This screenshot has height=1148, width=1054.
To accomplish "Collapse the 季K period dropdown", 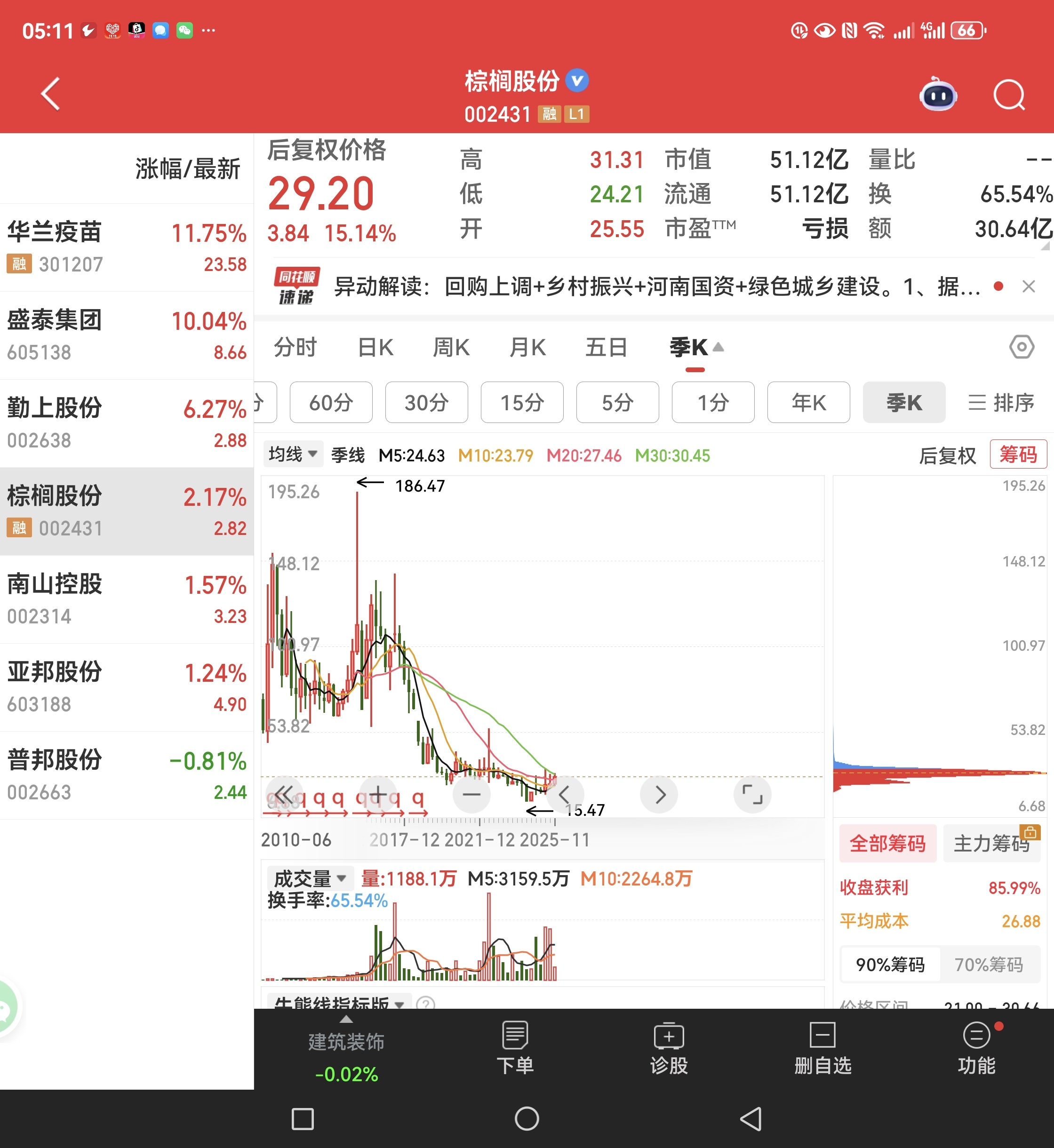I will pyautogui.click(x=695, y=347).
